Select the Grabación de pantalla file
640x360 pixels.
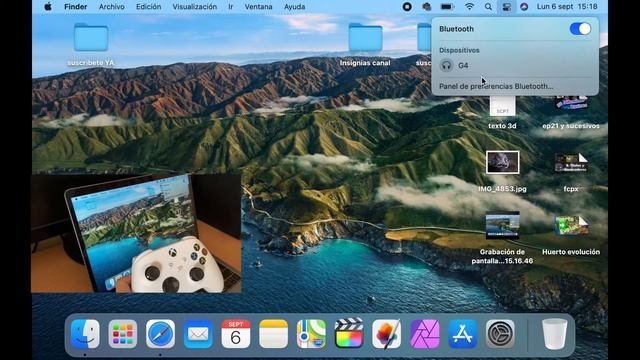502,225
